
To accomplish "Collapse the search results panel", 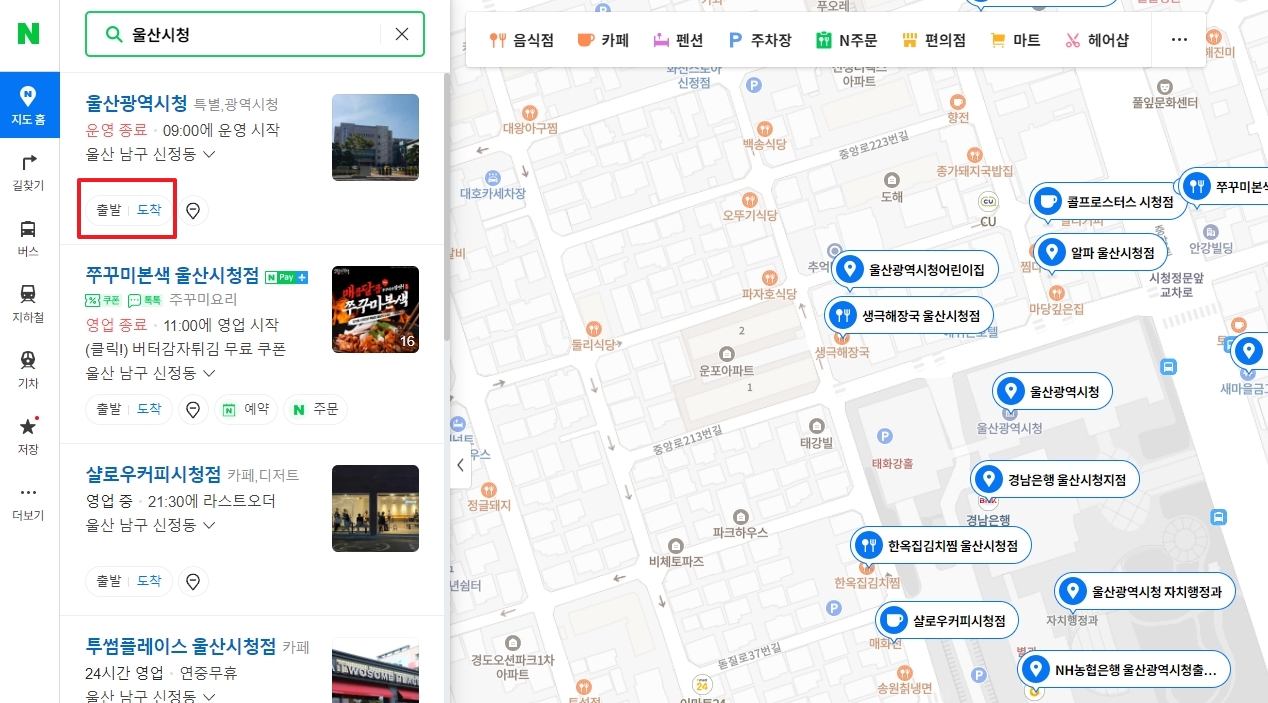I will (x=460, y=465).
